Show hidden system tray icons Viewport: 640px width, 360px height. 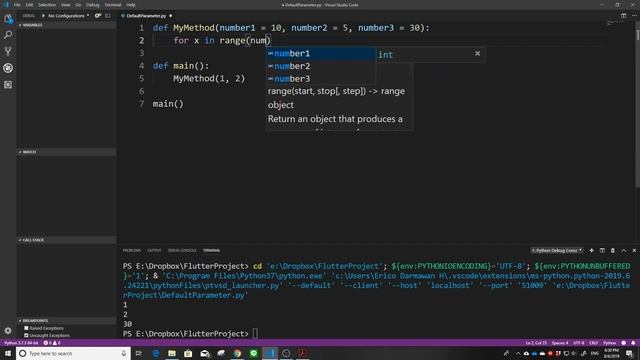click(518, 353)
